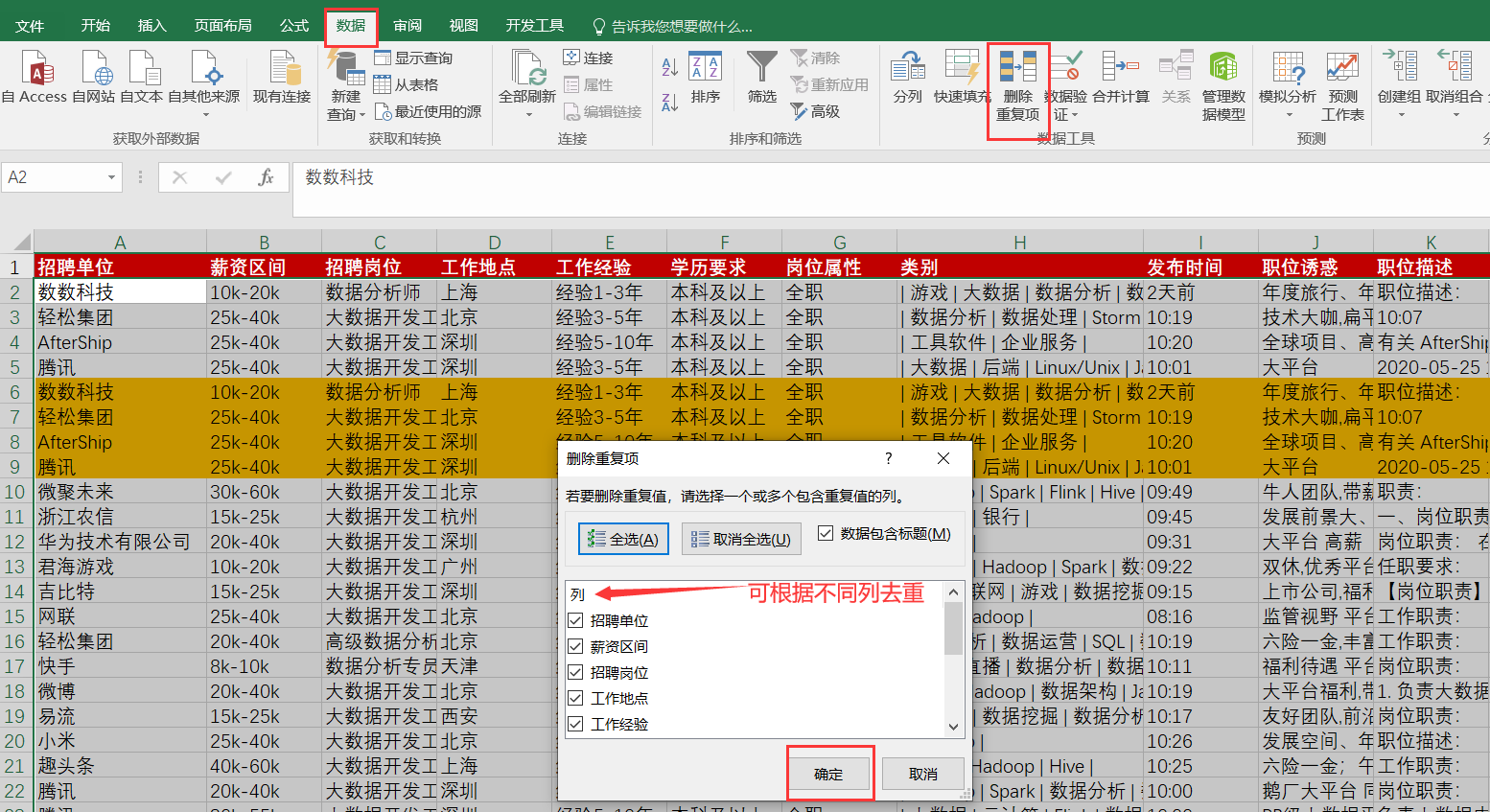Switch to the 页面布局 tab
Screen dimensions: 1490x812
[222, 26]
